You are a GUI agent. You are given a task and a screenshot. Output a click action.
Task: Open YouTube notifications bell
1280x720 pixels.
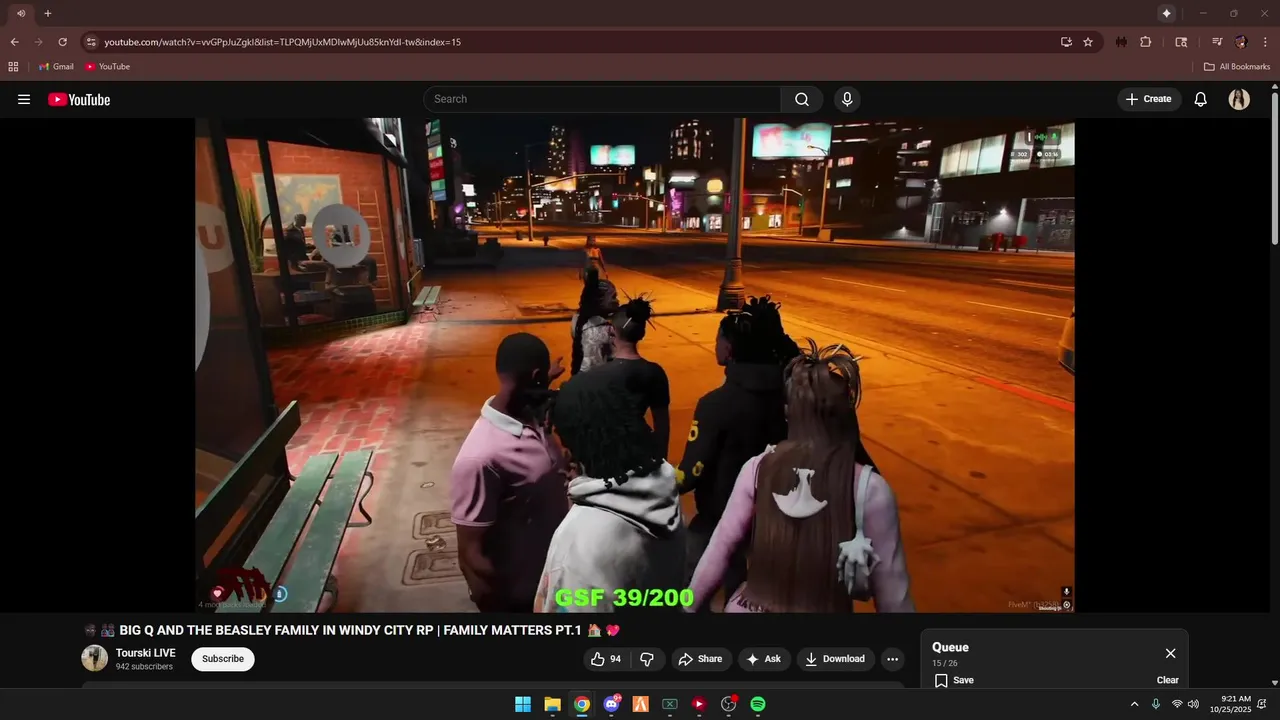(1201, 99)
